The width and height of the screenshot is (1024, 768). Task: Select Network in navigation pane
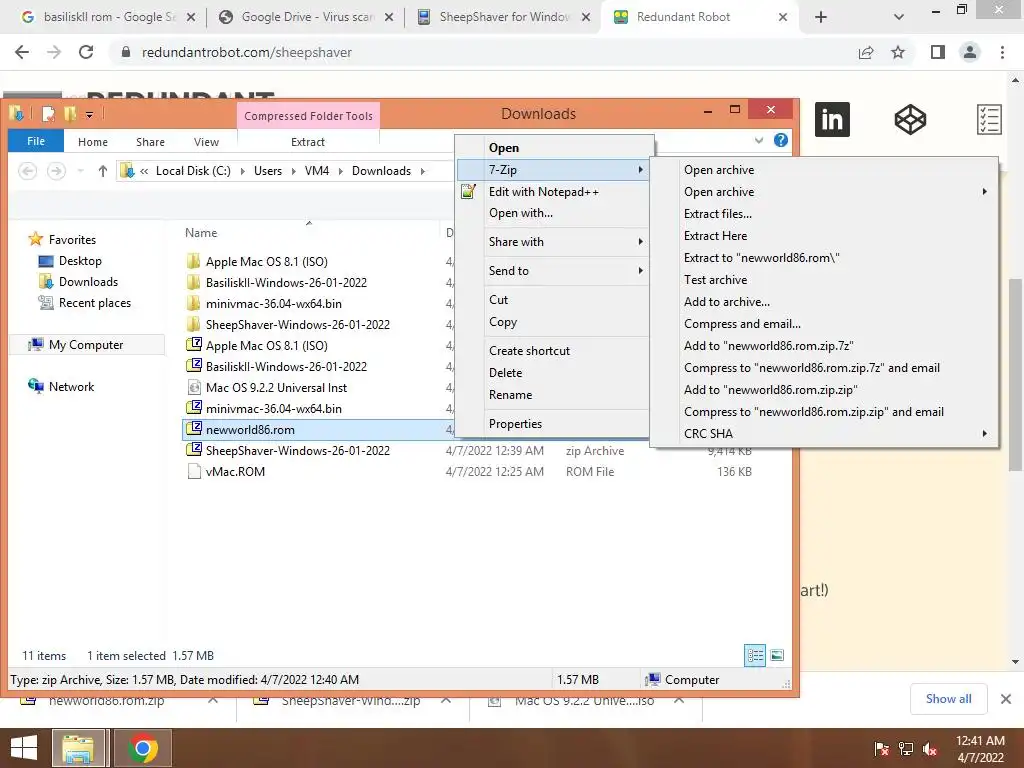pyautogui.click(x=71, y=387)
